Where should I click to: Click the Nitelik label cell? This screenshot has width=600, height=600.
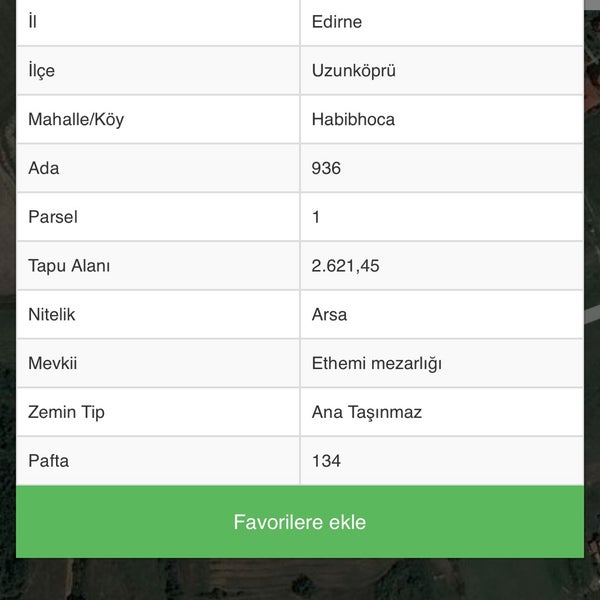(x=158, y=315)
